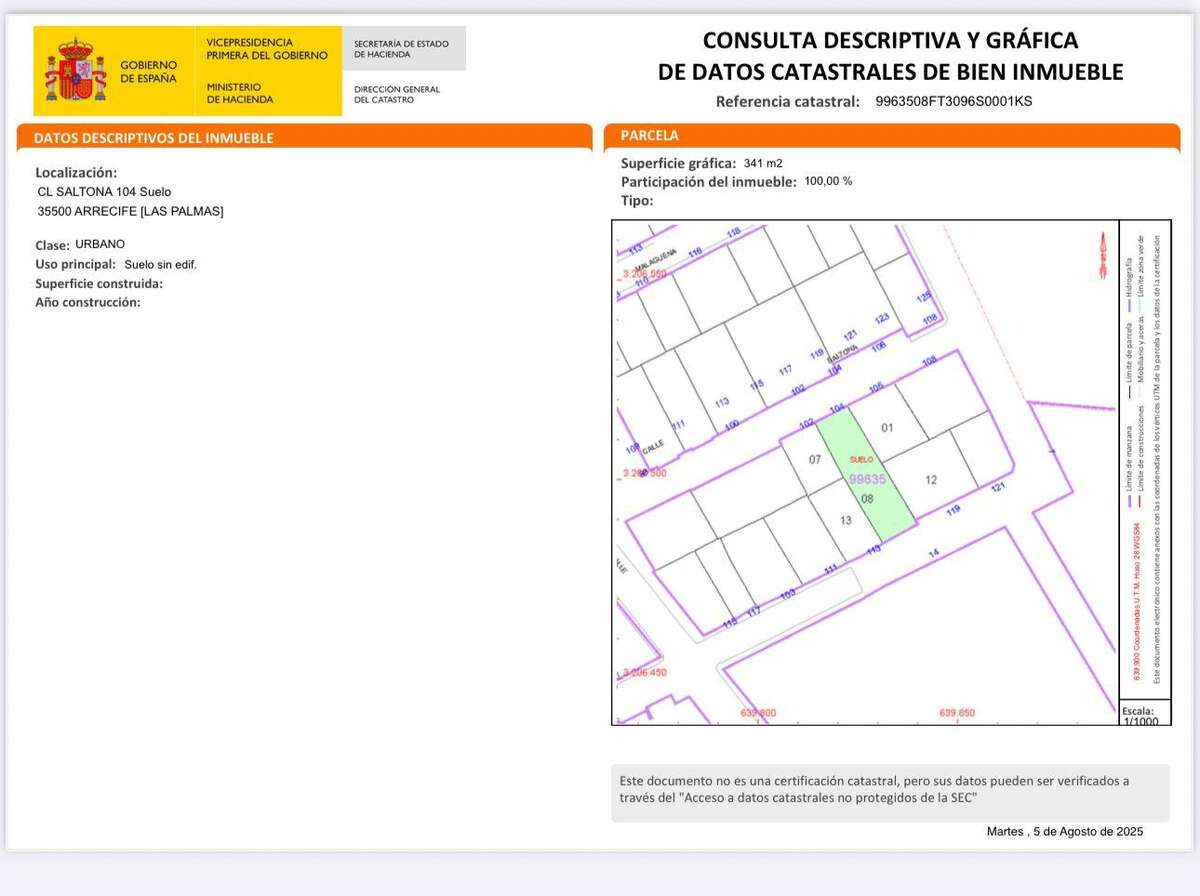1200x896 pixels.
Task: Click the 'PARCELA' orange header
Action: coord(892,135)
